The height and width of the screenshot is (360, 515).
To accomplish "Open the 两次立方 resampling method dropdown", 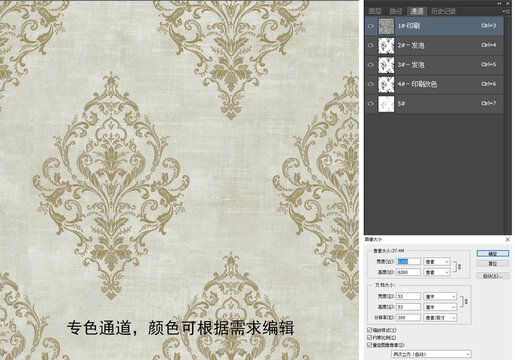I will click(431, 354).
